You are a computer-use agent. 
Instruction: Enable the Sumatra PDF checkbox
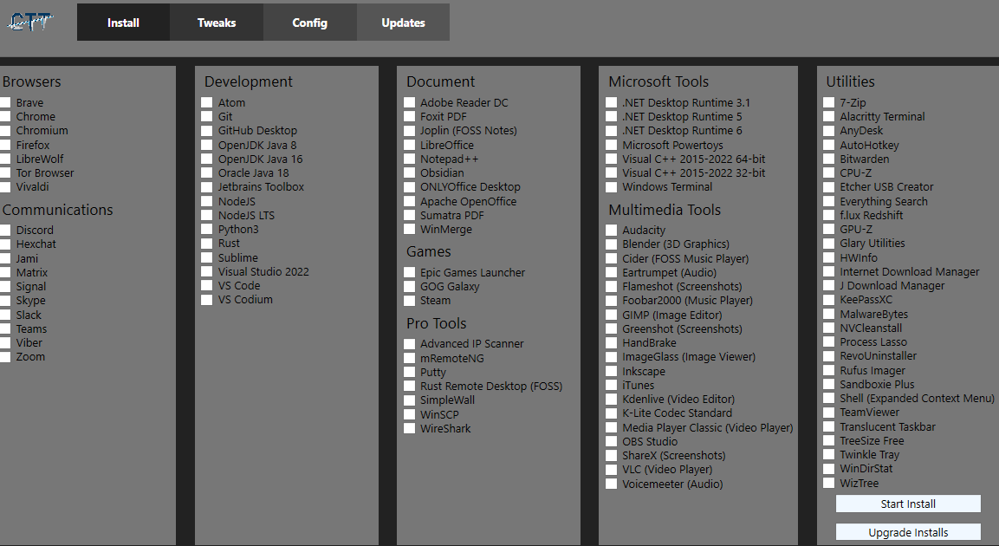pos(410,215)
